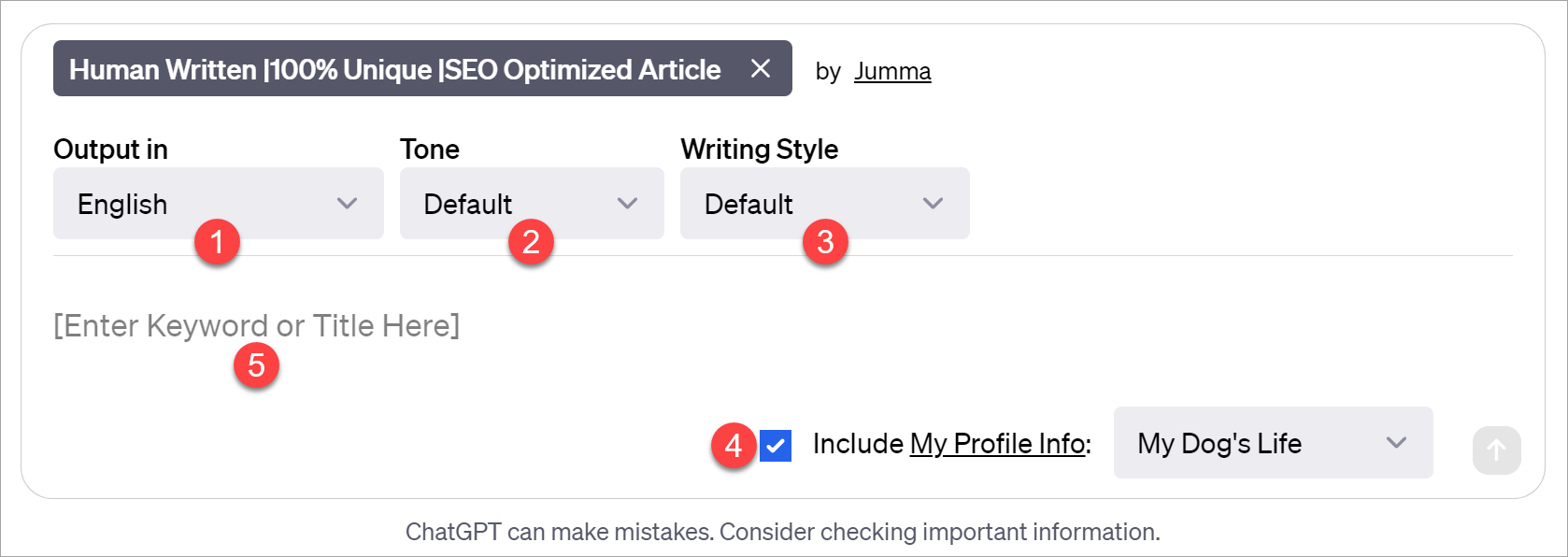Remove the SEO Optimized Article template chip
The image size is (1568, 557).
pos(761,68)
